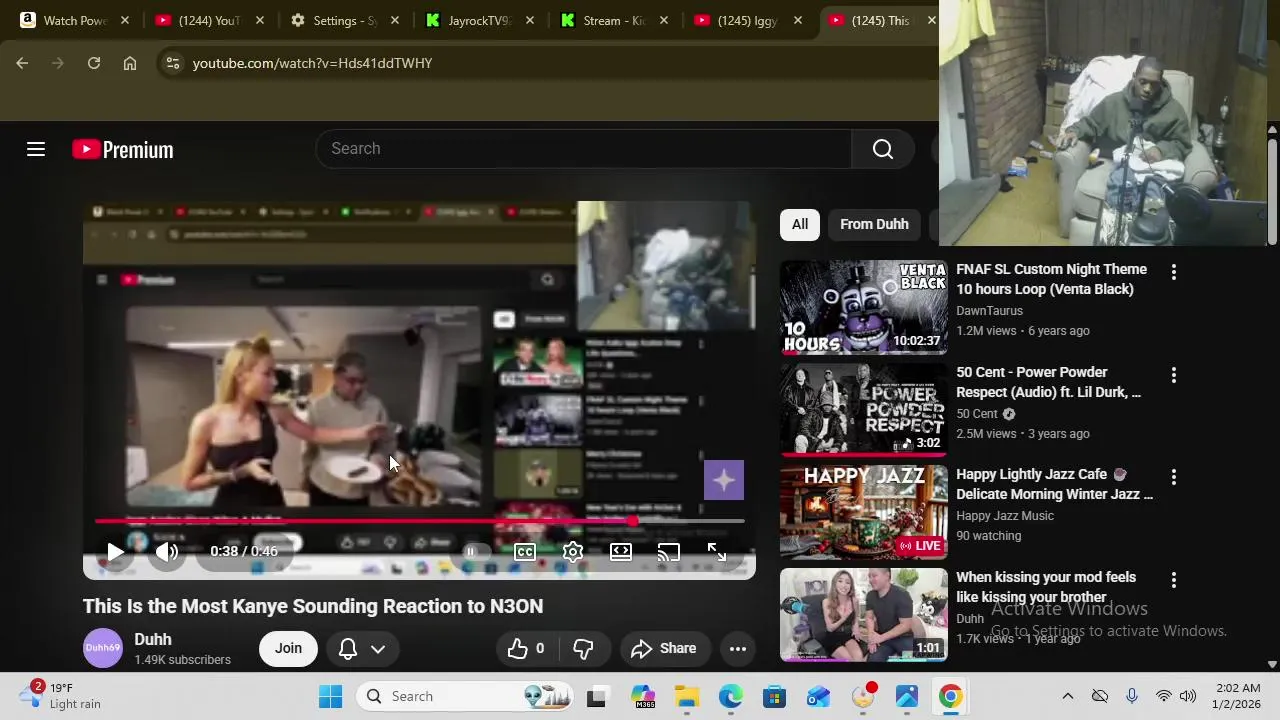This screenshot has height=720, width=1280.
Task: Open options for Happy Lightly Jazz Cafe
Action: tap(1173, 477)
